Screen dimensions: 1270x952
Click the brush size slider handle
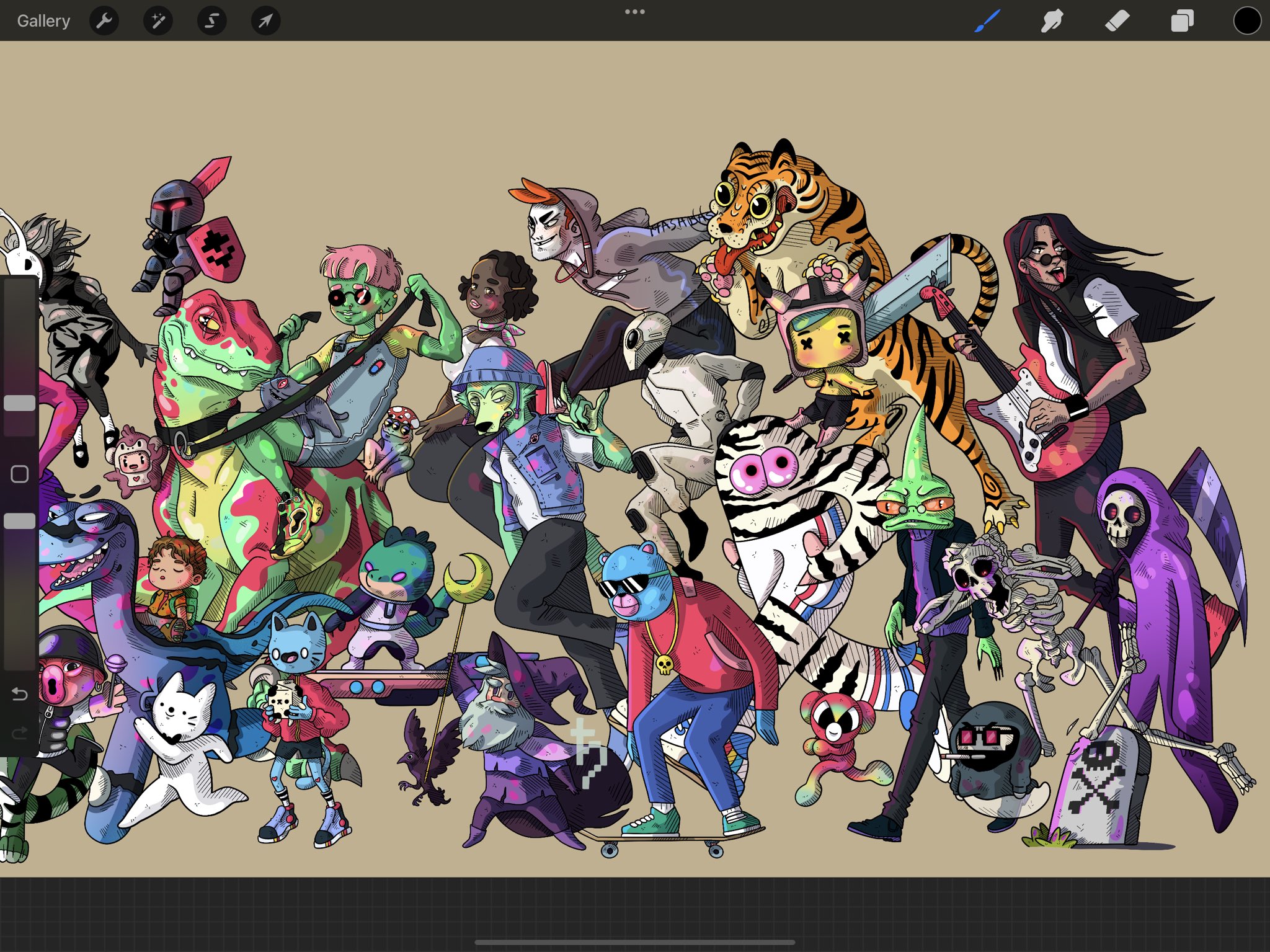[x=19, y=403]
